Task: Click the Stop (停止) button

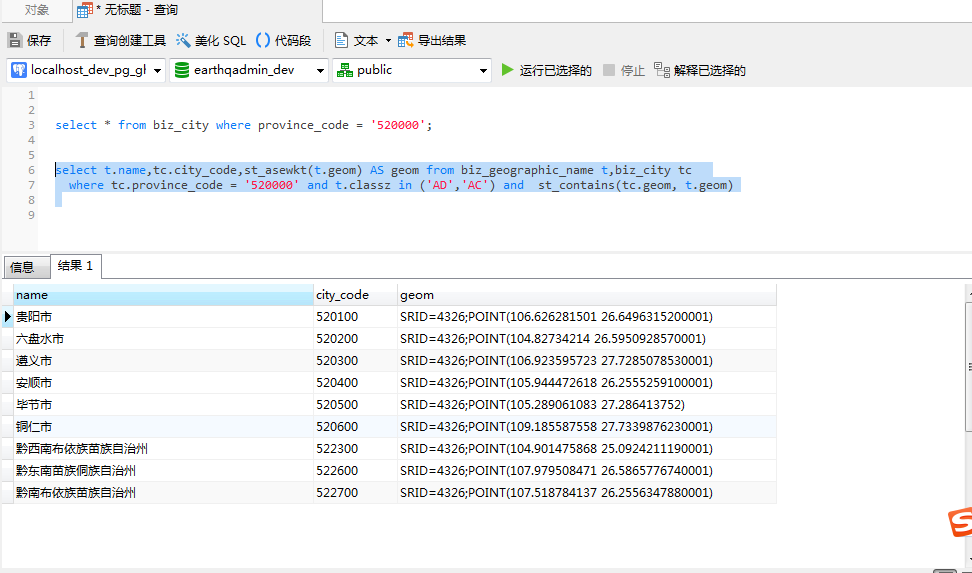Action: pyautogui.click(x=624, y=70)
